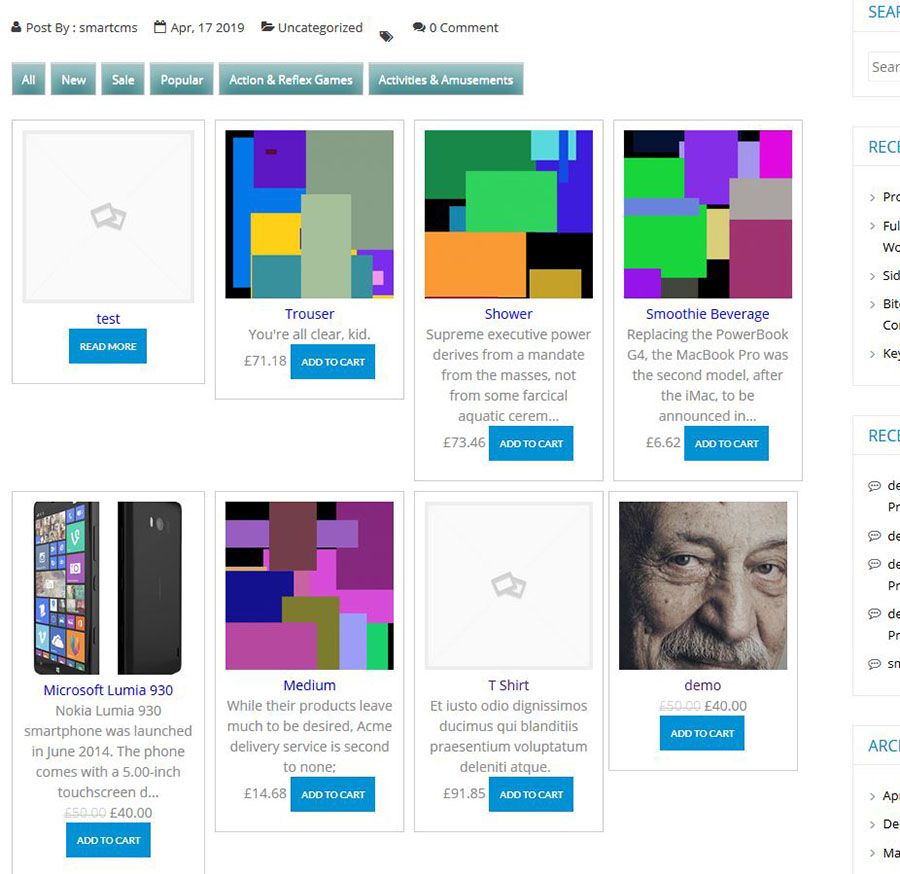Open the 0 Comment link
The width and height of the screenshot is (900, 874).
464,28
